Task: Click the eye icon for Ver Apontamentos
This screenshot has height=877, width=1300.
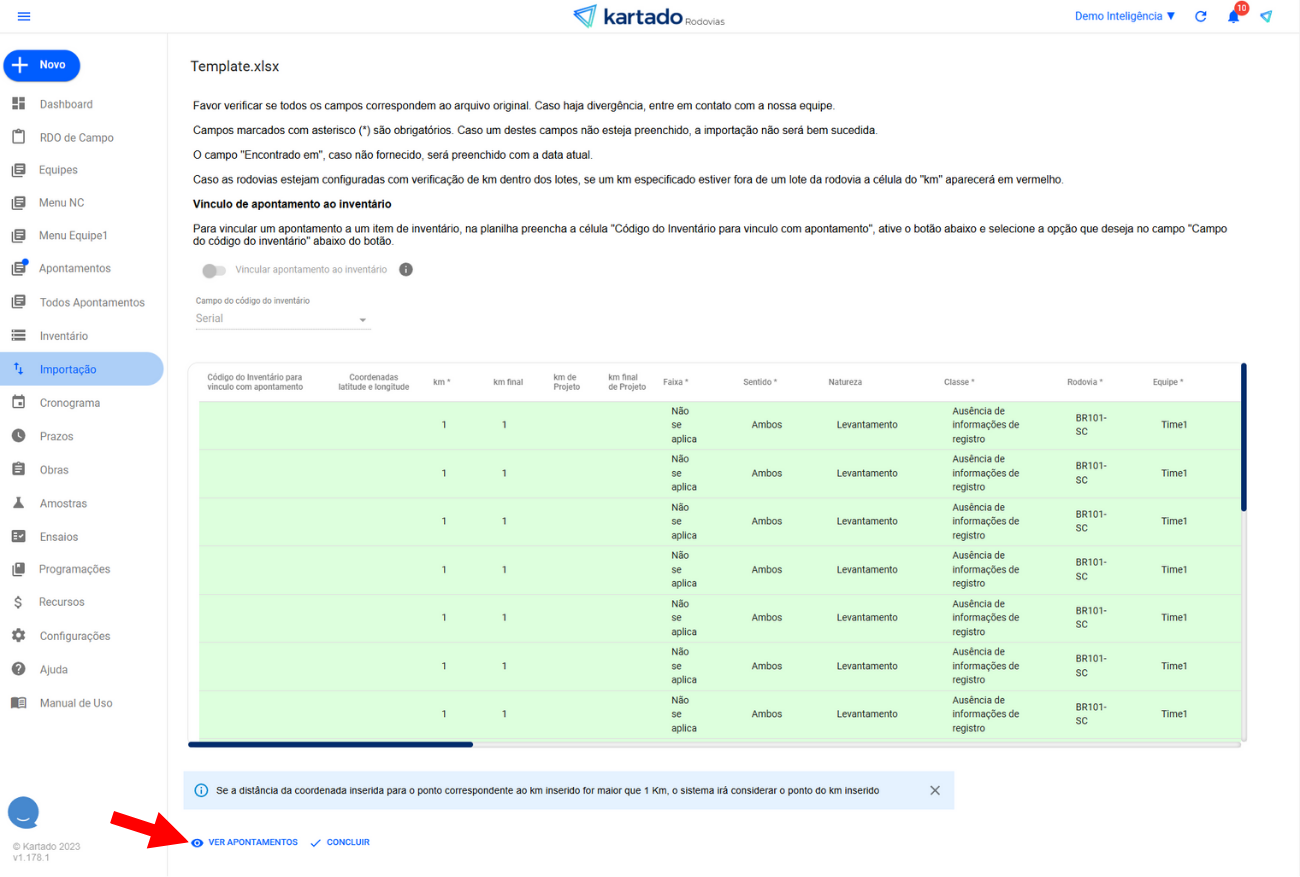Action: pyautogui.click(x=197, y=843)
